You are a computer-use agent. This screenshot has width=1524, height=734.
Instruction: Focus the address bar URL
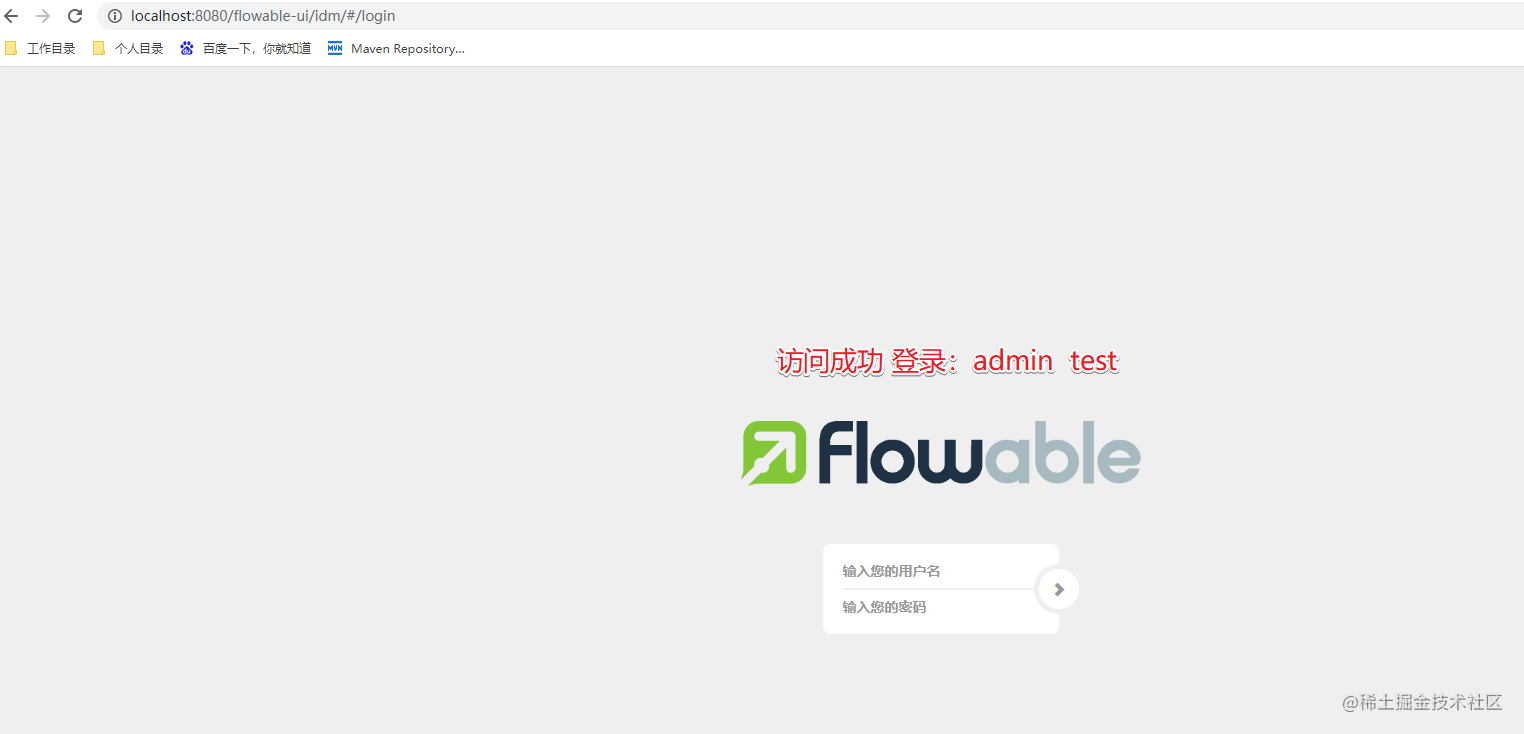[x=263, y=16]
